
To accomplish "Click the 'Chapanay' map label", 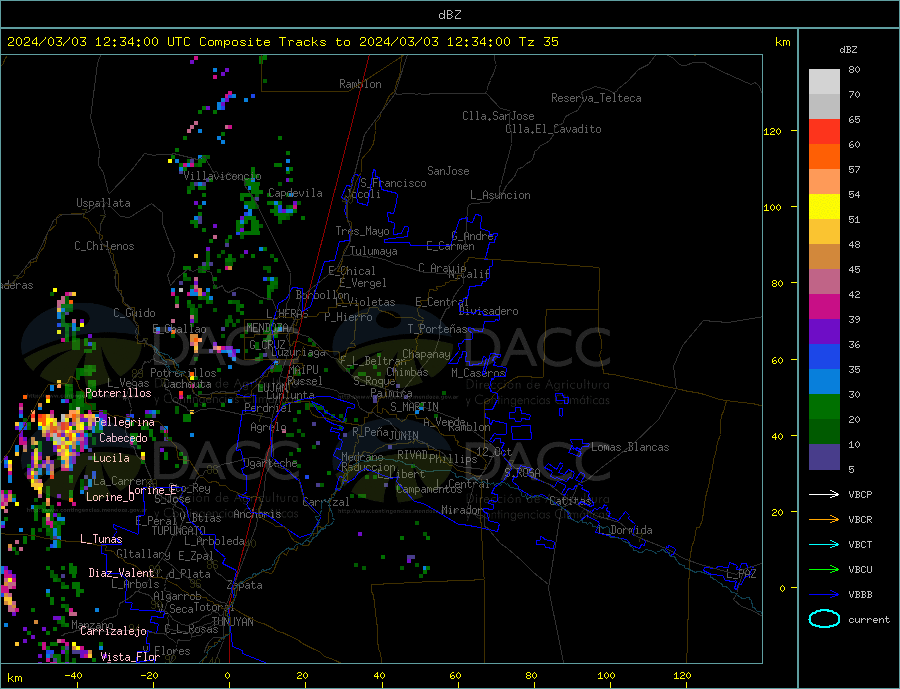I will pyautogui.click(x=426, y=354).
